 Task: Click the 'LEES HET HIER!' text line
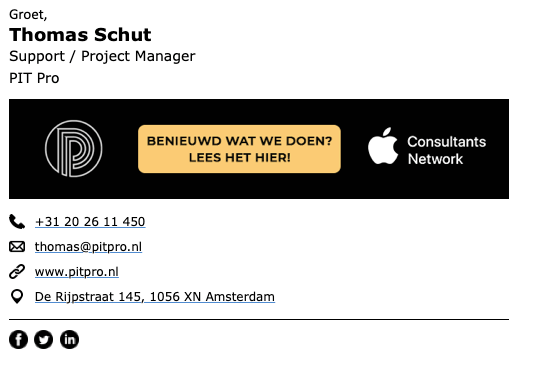click(240, 158)
